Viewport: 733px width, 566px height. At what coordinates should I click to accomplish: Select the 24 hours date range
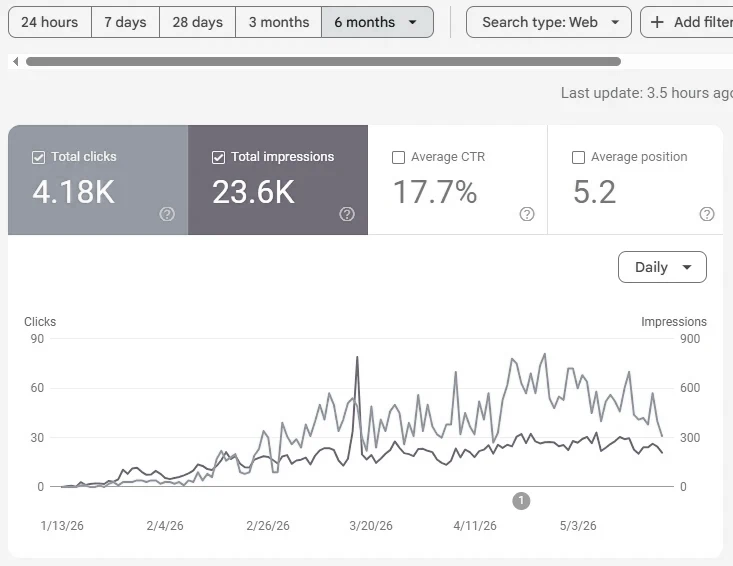pyautogui.click(x=50, y=22)
